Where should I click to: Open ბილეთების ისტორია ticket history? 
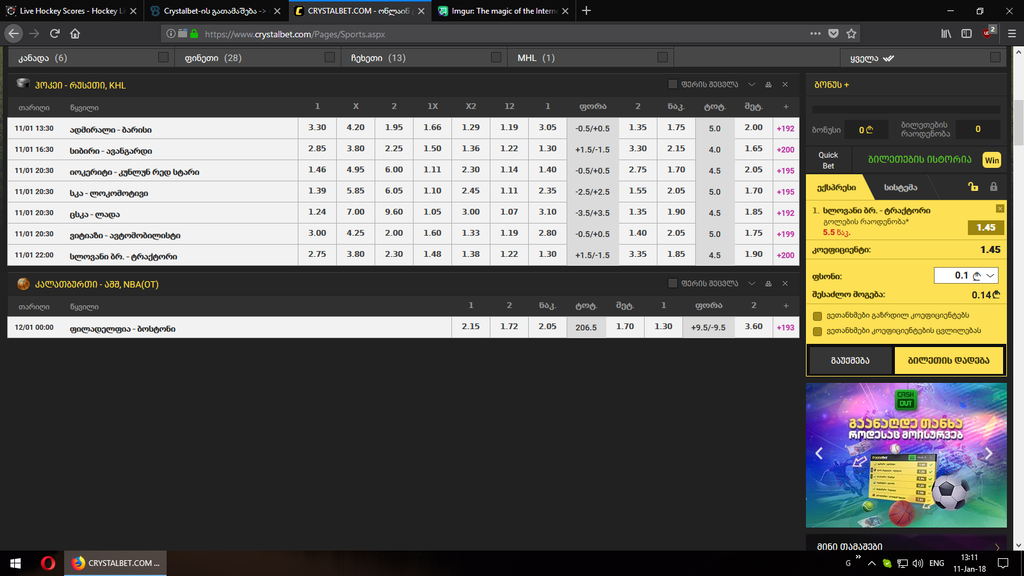[920, 159]
